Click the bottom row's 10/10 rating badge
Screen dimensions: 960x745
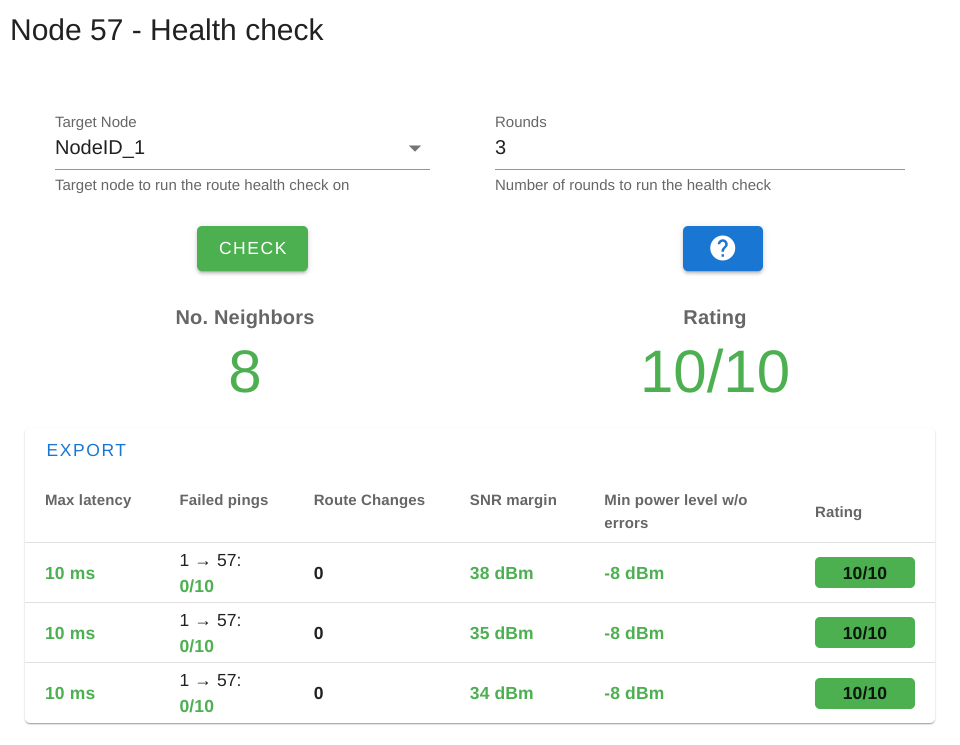coord(864,693)
